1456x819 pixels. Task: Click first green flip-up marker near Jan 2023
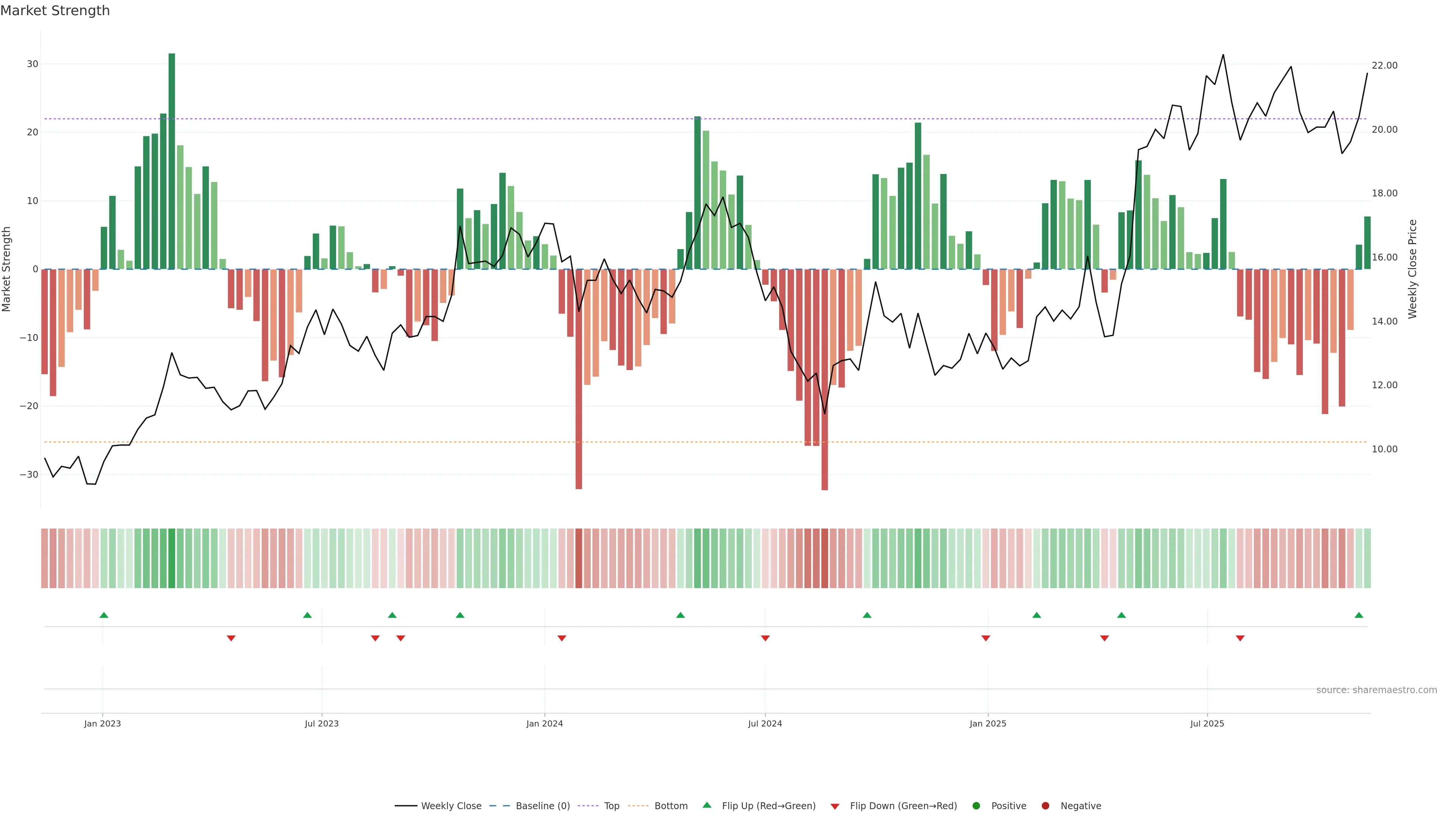pos(104,615)
